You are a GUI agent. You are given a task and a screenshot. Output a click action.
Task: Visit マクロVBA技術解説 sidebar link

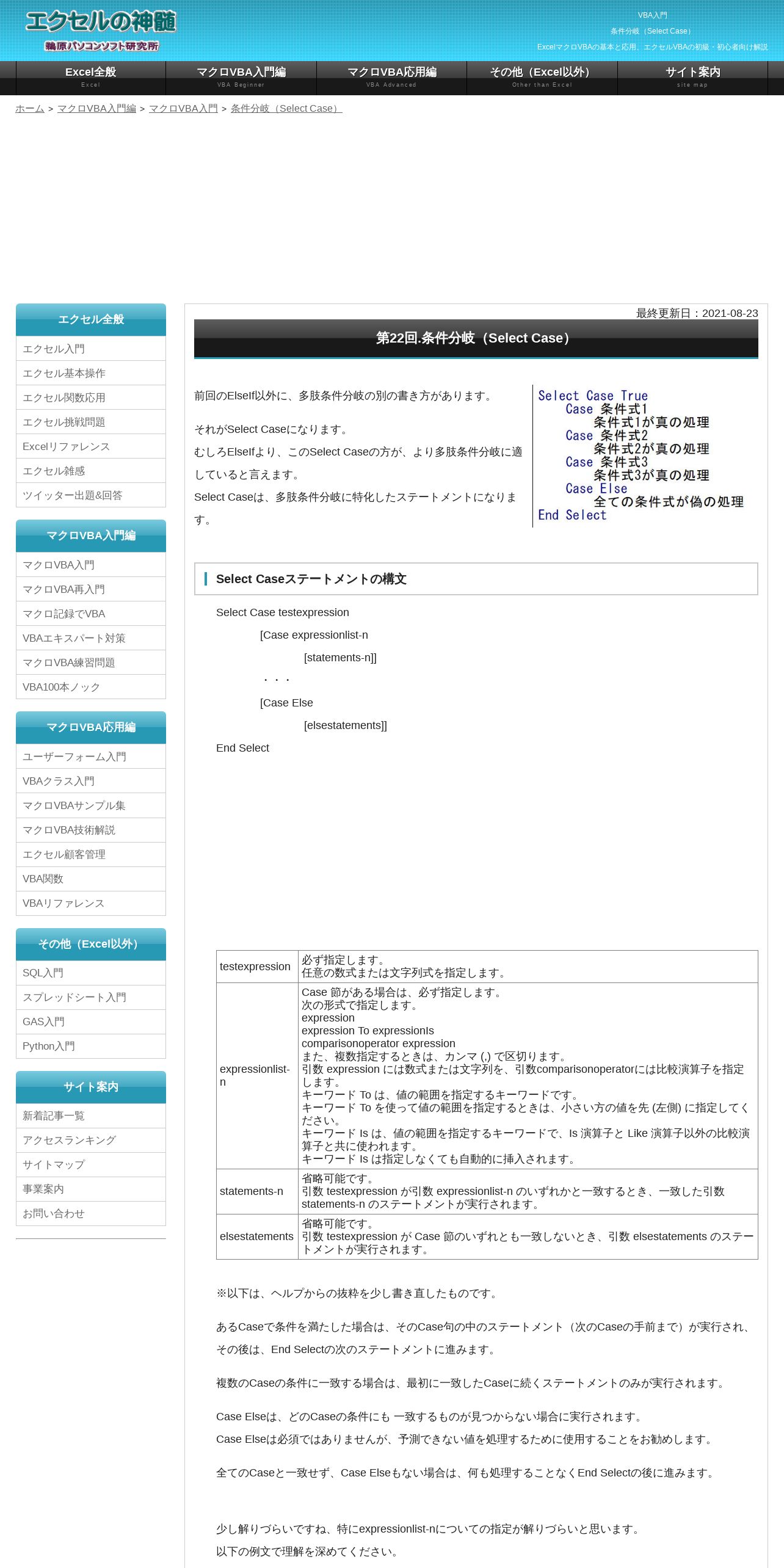[90, 830]
